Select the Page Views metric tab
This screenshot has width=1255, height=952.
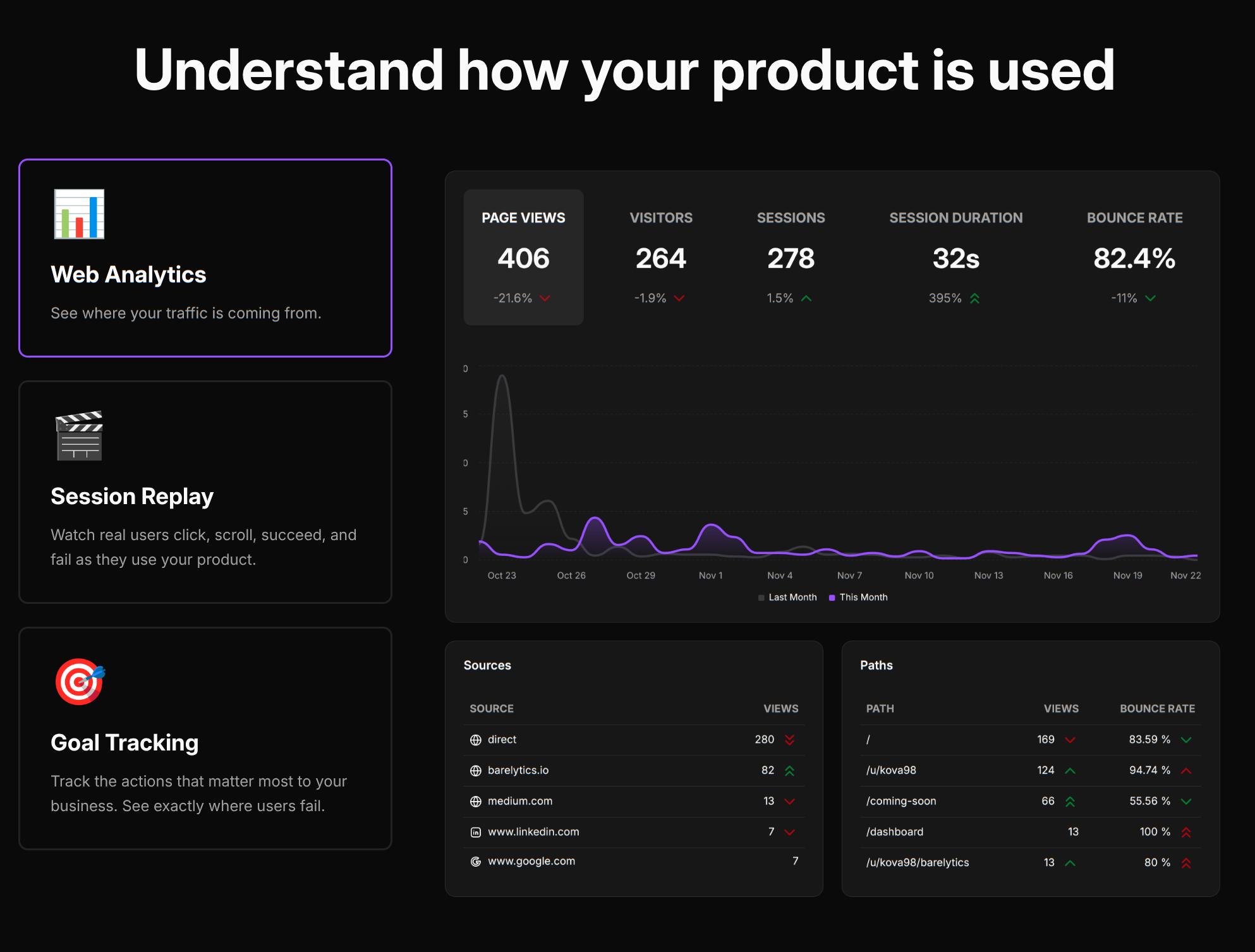tap(523, 257)
